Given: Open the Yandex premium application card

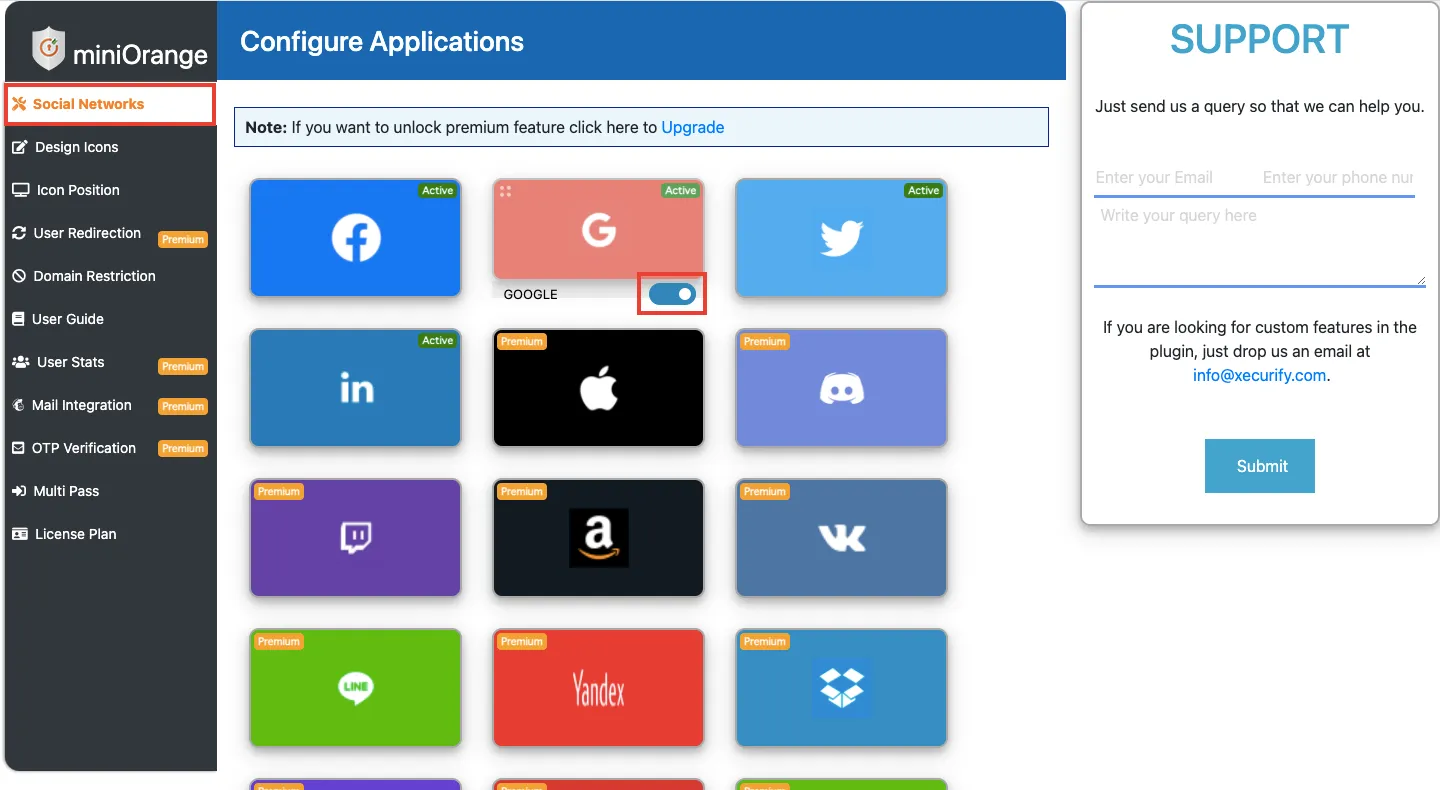Looking at the screenshot, I should pyautogui.click(x=598, y=688).
